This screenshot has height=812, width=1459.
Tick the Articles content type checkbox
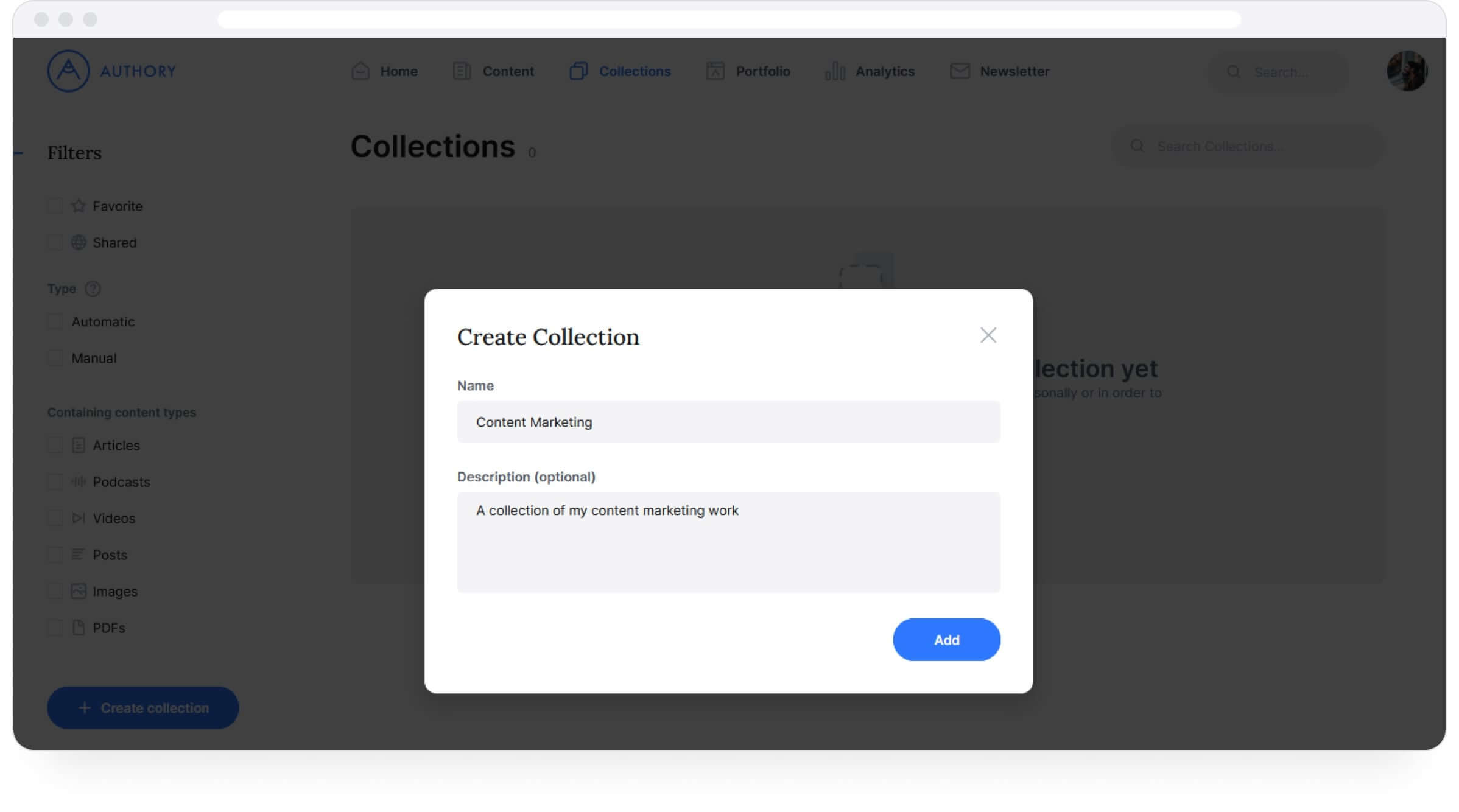(55, 445)
